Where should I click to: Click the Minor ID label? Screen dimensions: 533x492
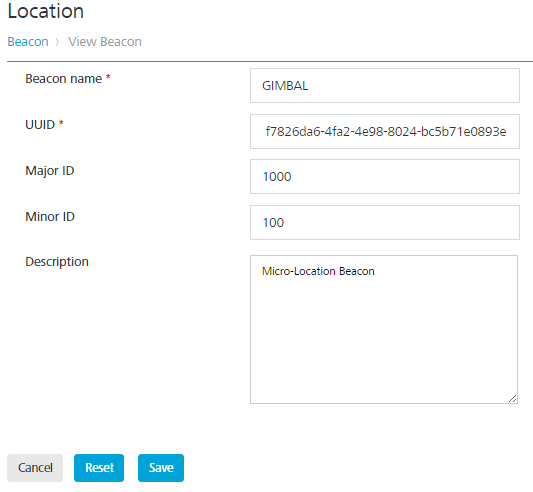(50, 217)
